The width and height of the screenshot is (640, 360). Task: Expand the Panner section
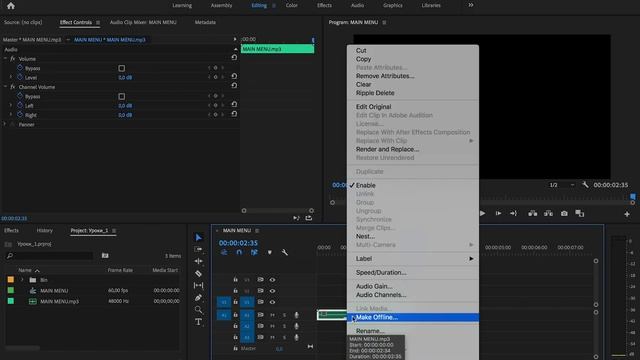click(x=5, y=124)
